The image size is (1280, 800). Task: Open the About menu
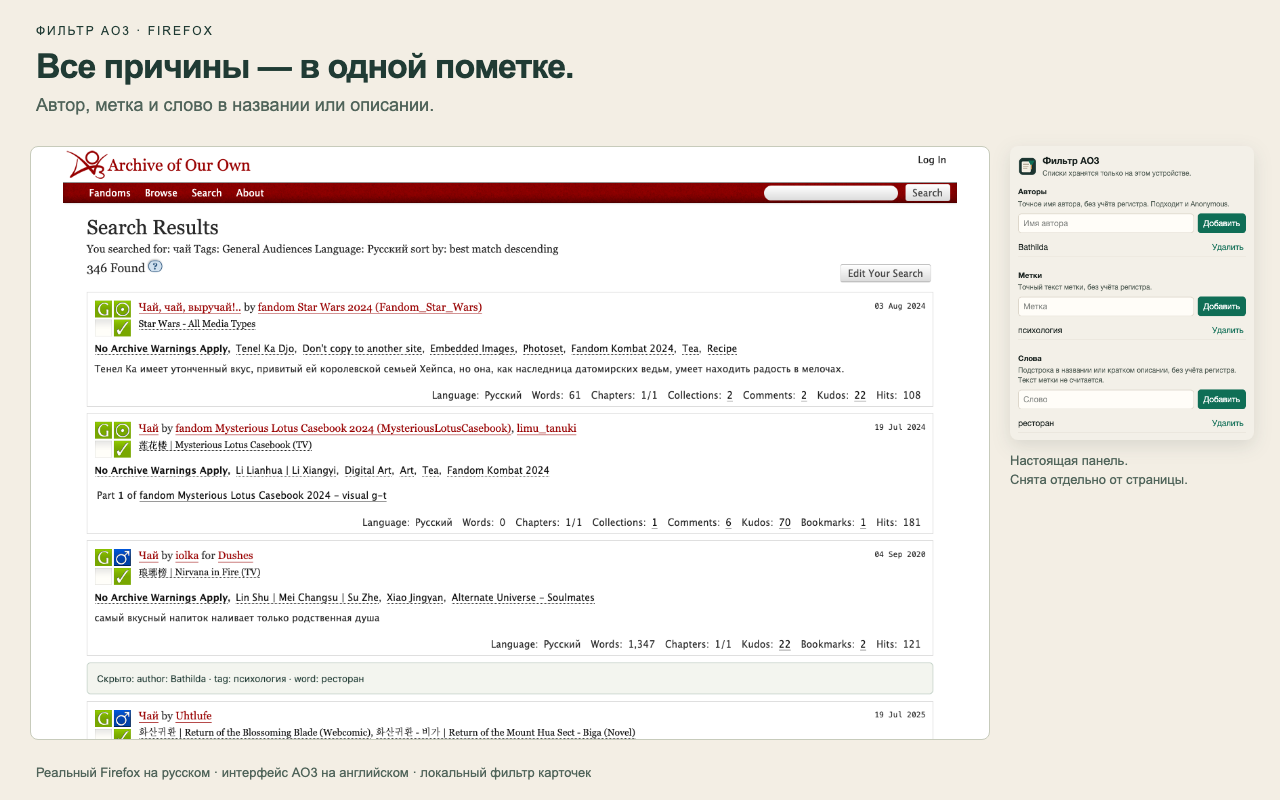[250, 193]
